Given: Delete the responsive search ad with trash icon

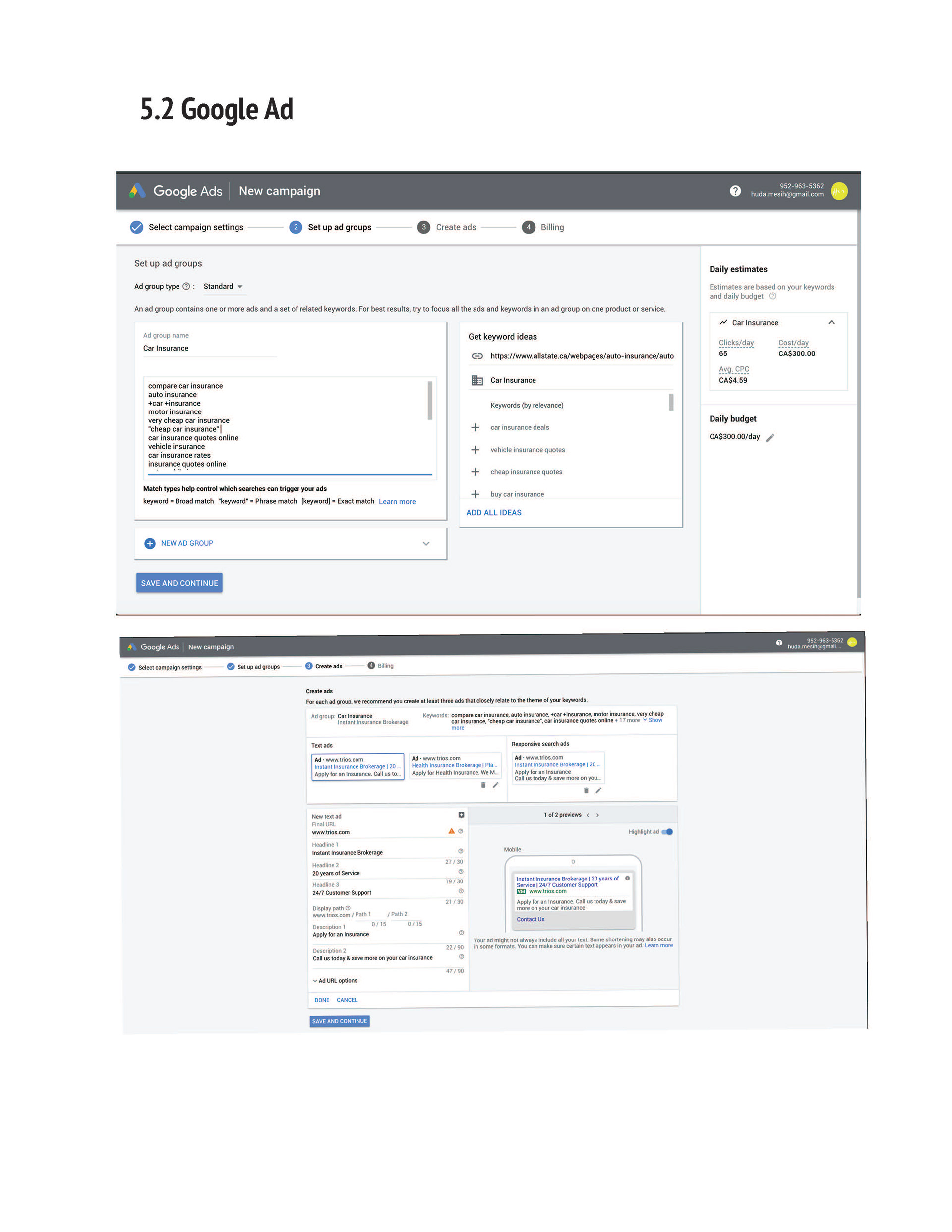Looking at the screenshot, I should (586, 790).
